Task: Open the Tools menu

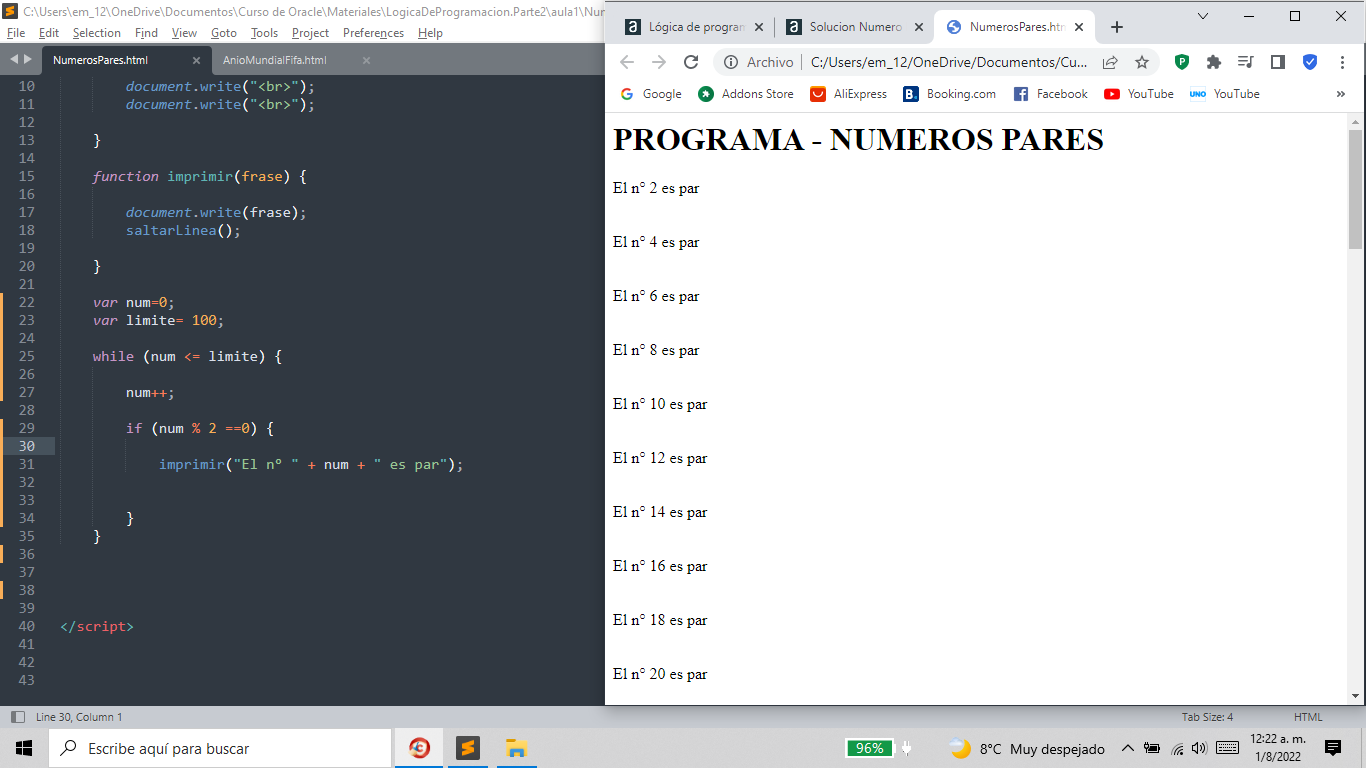Action: point(264,33)
